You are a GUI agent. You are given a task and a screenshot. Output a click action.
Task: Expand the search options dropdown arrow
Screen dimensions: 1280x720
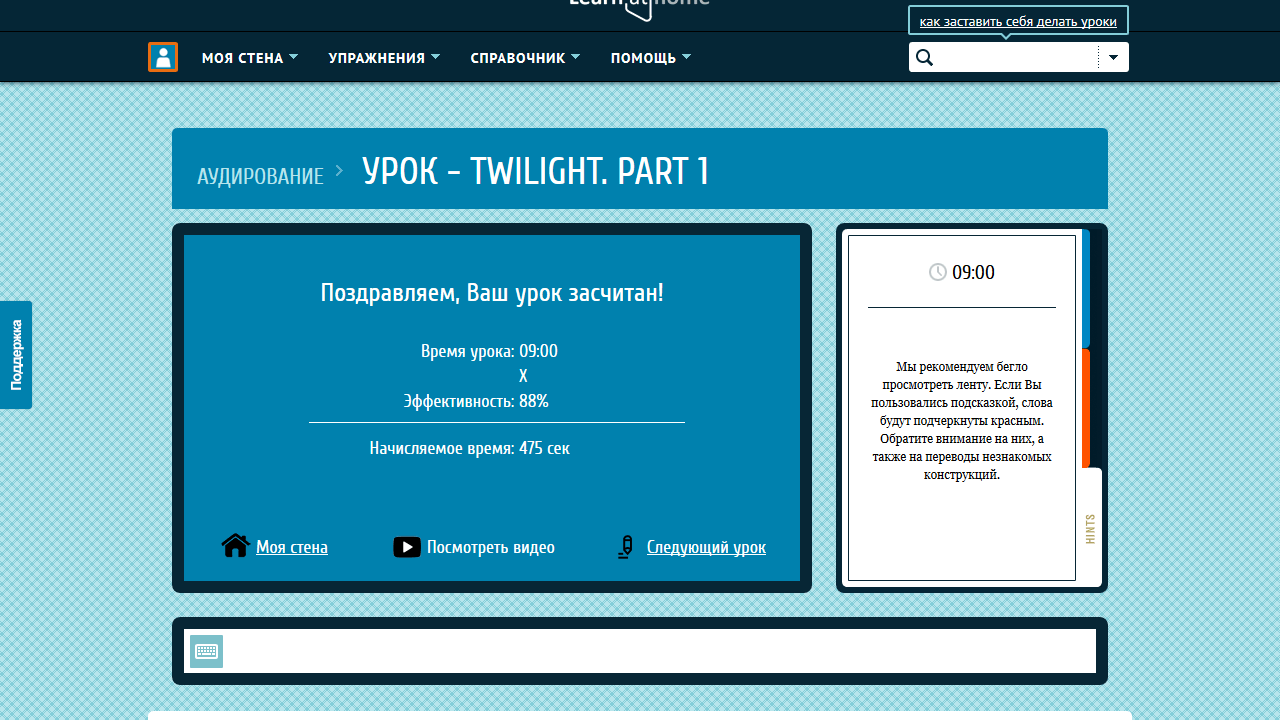pos(1114,57)
